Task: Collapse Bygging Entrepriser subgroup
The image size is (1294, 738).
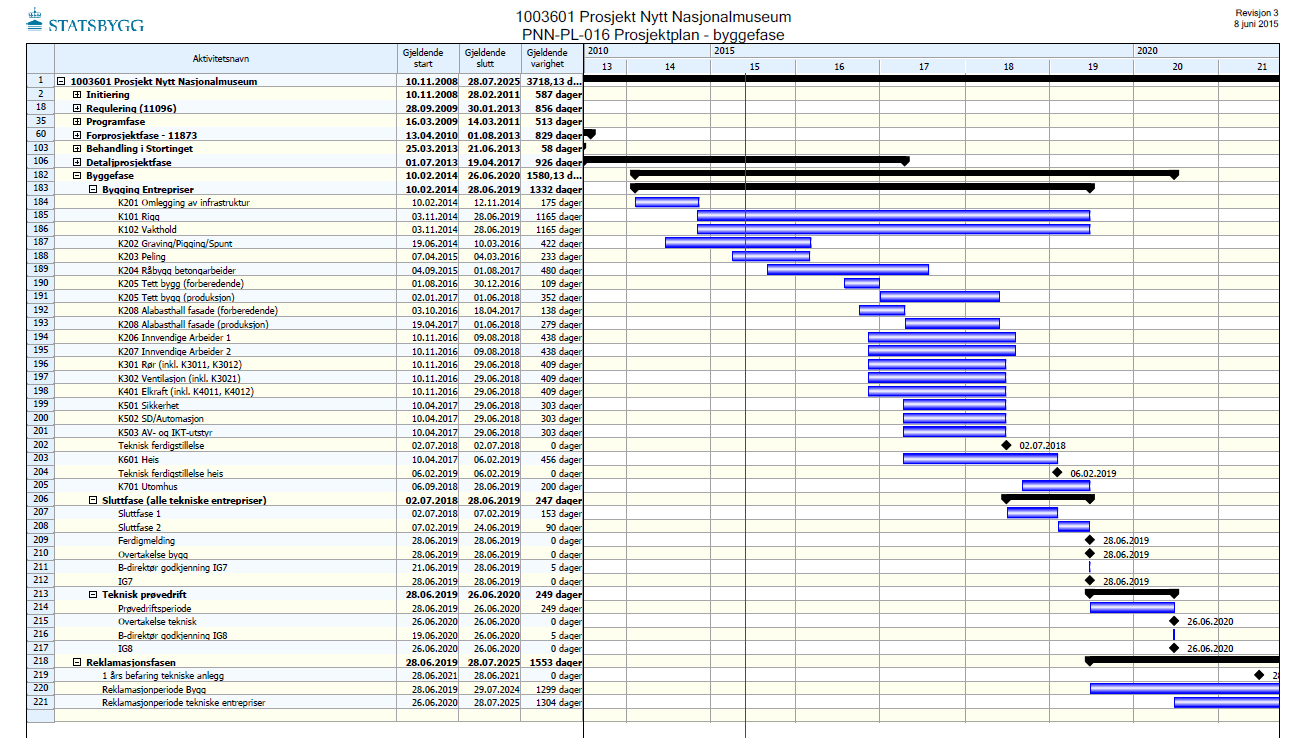Action: click(x=92, y=189)
